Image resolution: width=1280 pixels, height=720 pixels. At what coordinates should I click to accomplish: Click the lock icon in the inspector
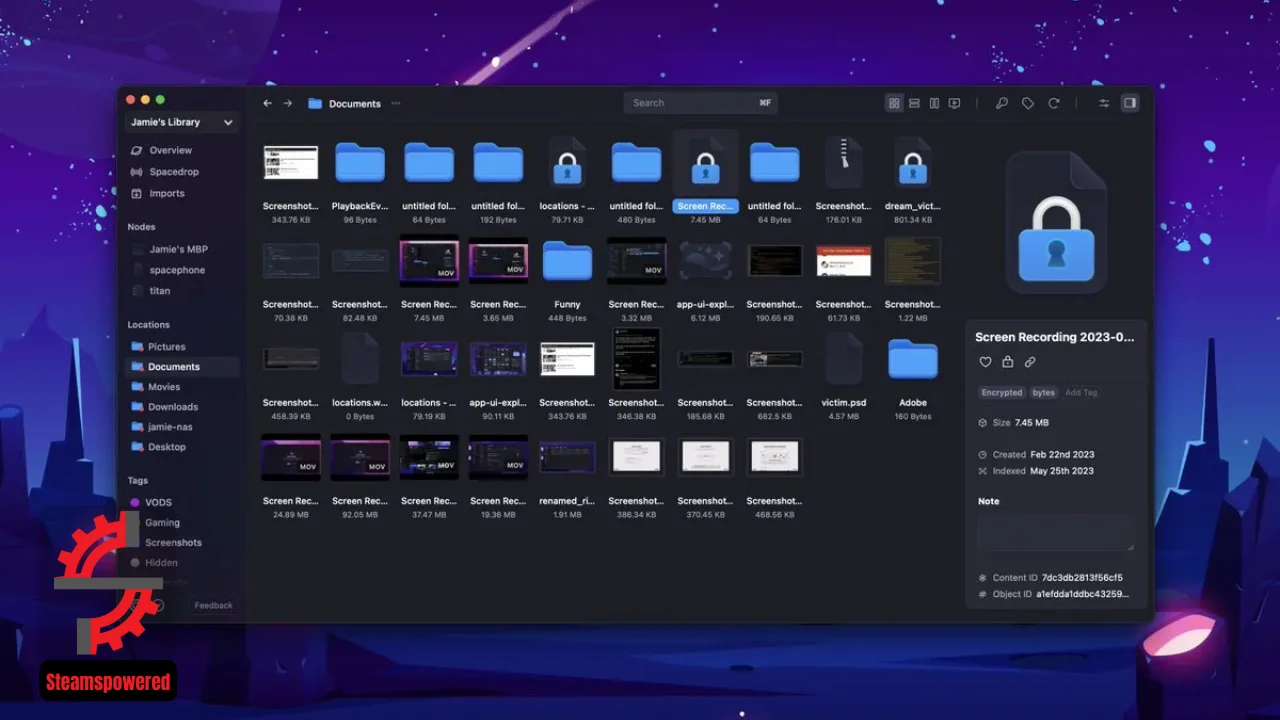pyautogui.click(x=1008, y=362)
